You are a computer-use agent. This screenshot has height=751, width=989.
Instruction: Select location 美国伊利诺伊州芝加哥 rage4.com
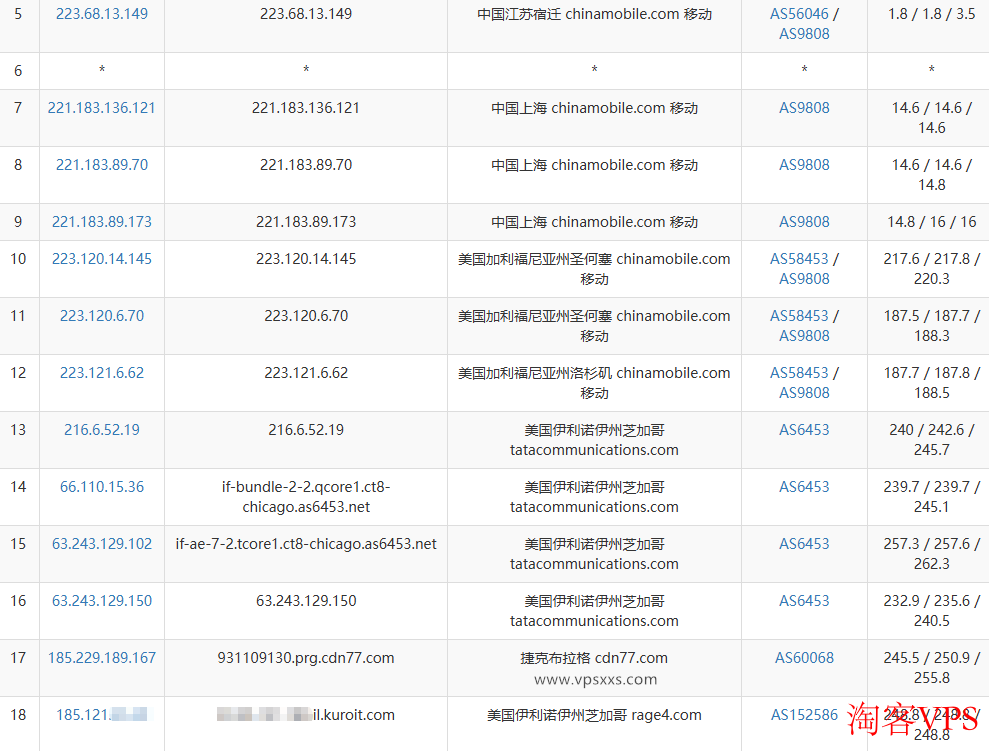pos(594,714)
